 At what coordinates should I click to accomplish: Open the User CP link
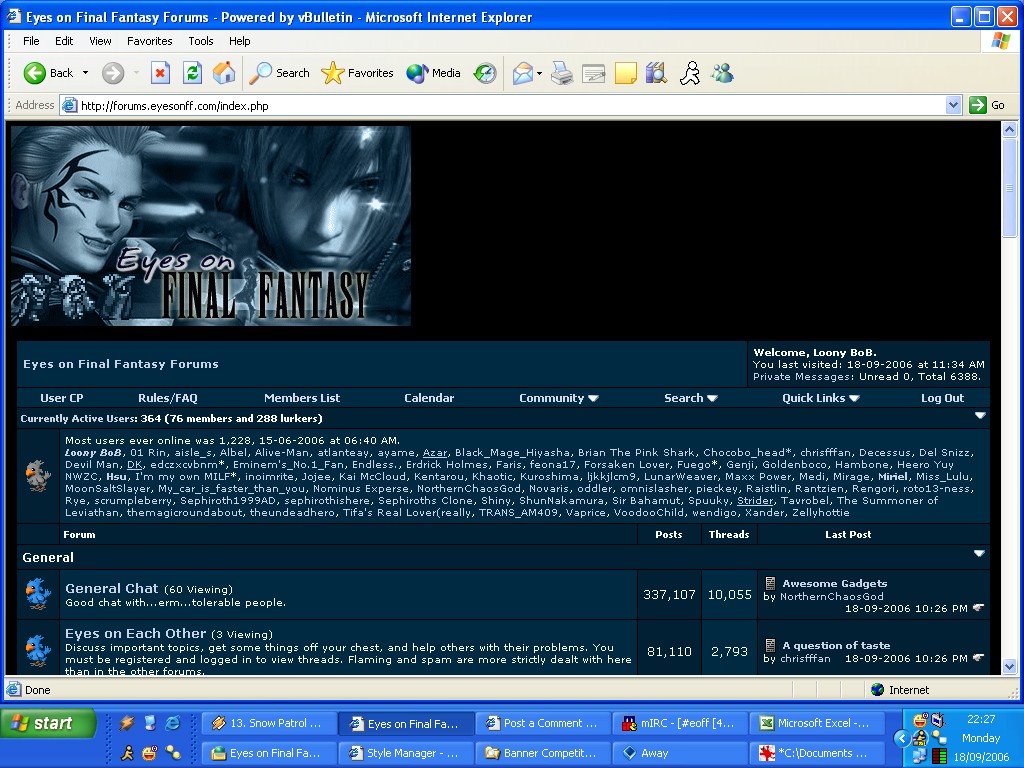point(61,398)
